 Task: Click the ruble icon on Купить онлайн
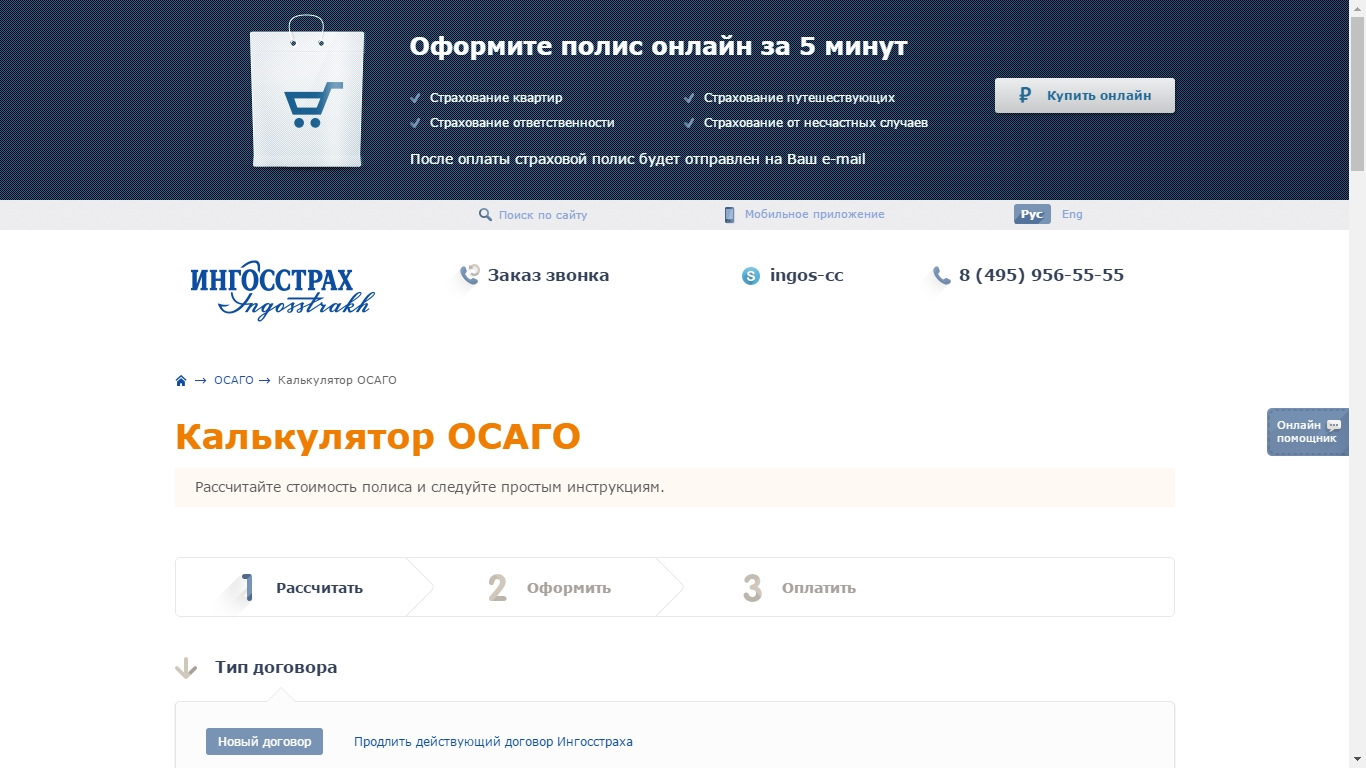point(1024,96)
